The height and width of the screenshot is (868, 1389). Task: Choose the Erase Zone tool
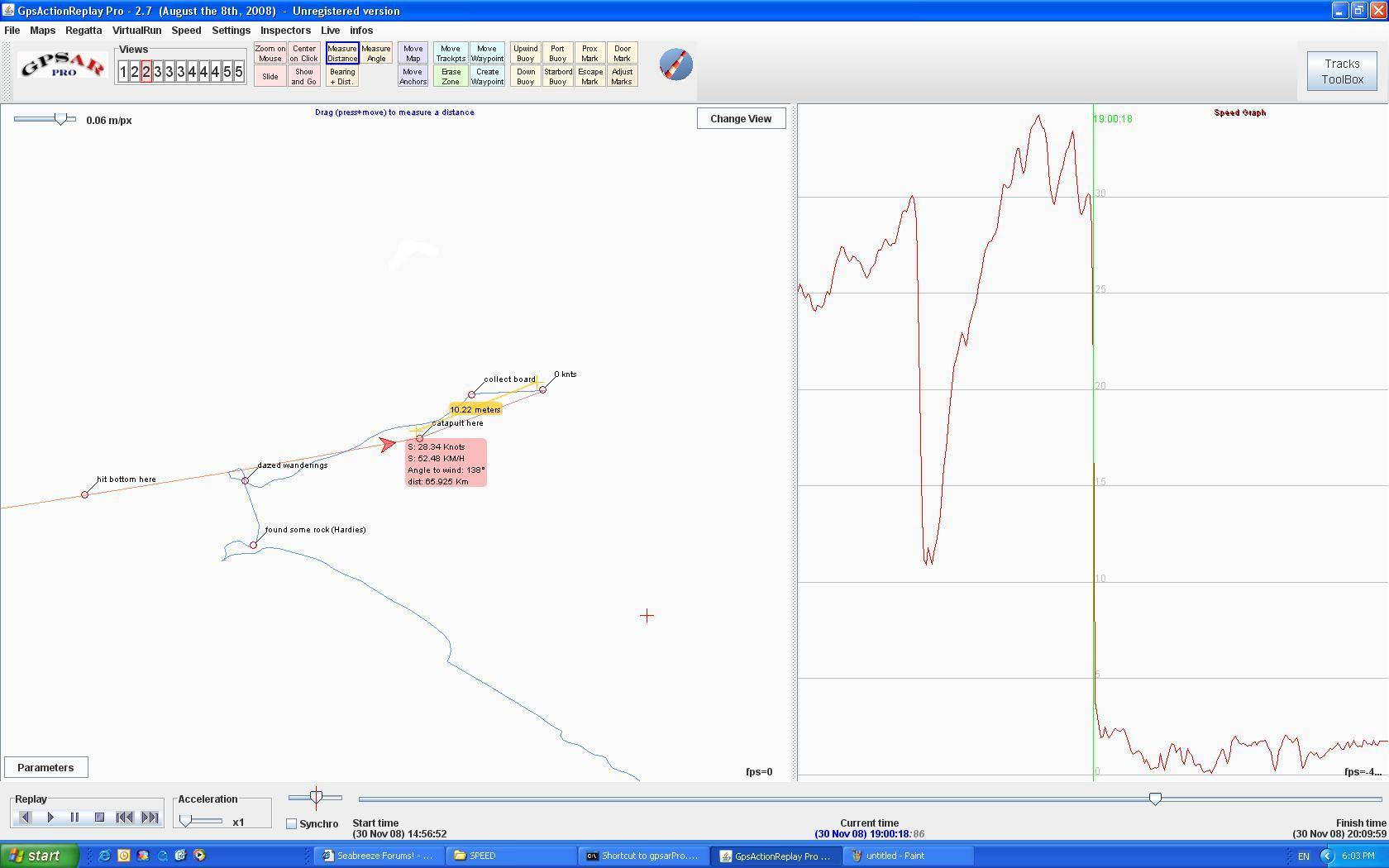coord(451,77)
